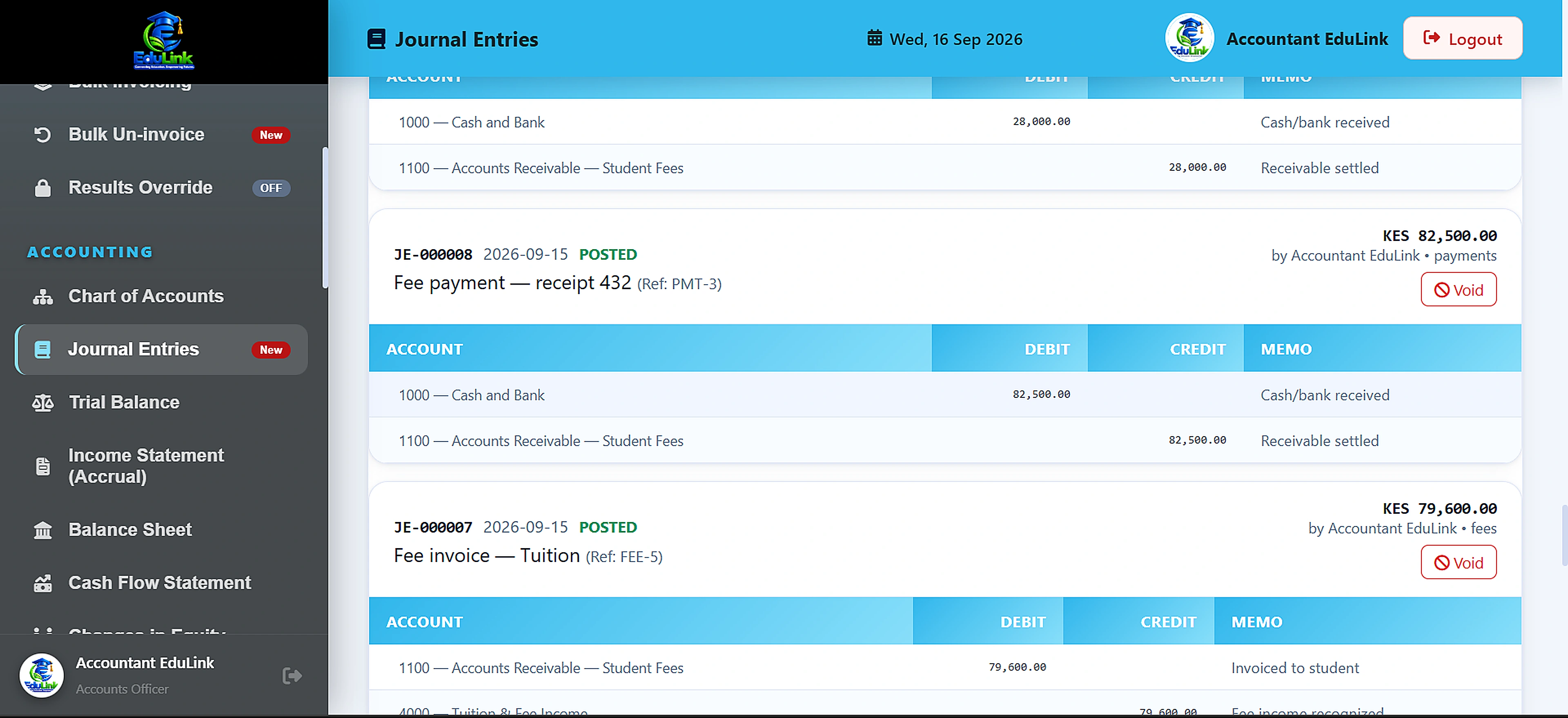This screenshot has width=1568, height=718.
Task: Click 'Invoiced to student' memo
Action: click(x=1295, y=668)
